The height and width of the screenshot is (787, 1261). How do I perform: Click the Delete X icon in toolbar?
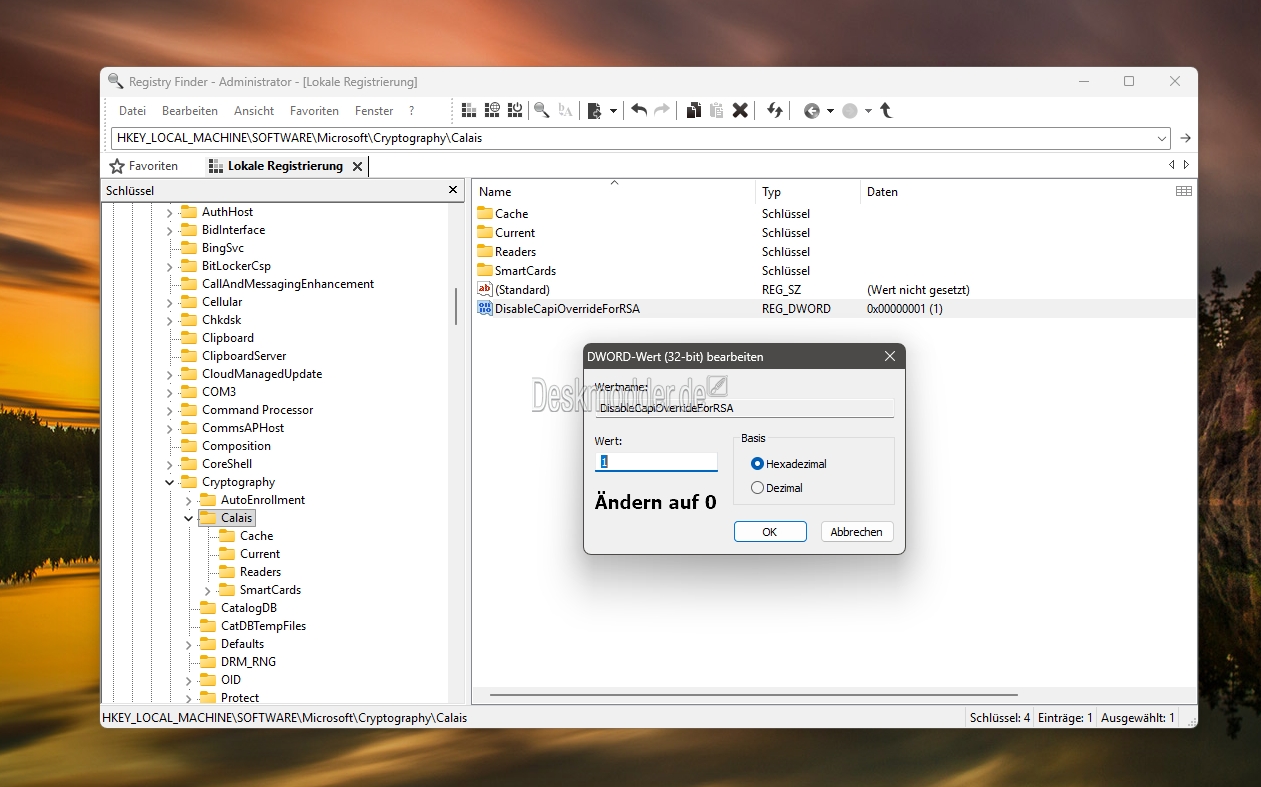click(740, 110)
